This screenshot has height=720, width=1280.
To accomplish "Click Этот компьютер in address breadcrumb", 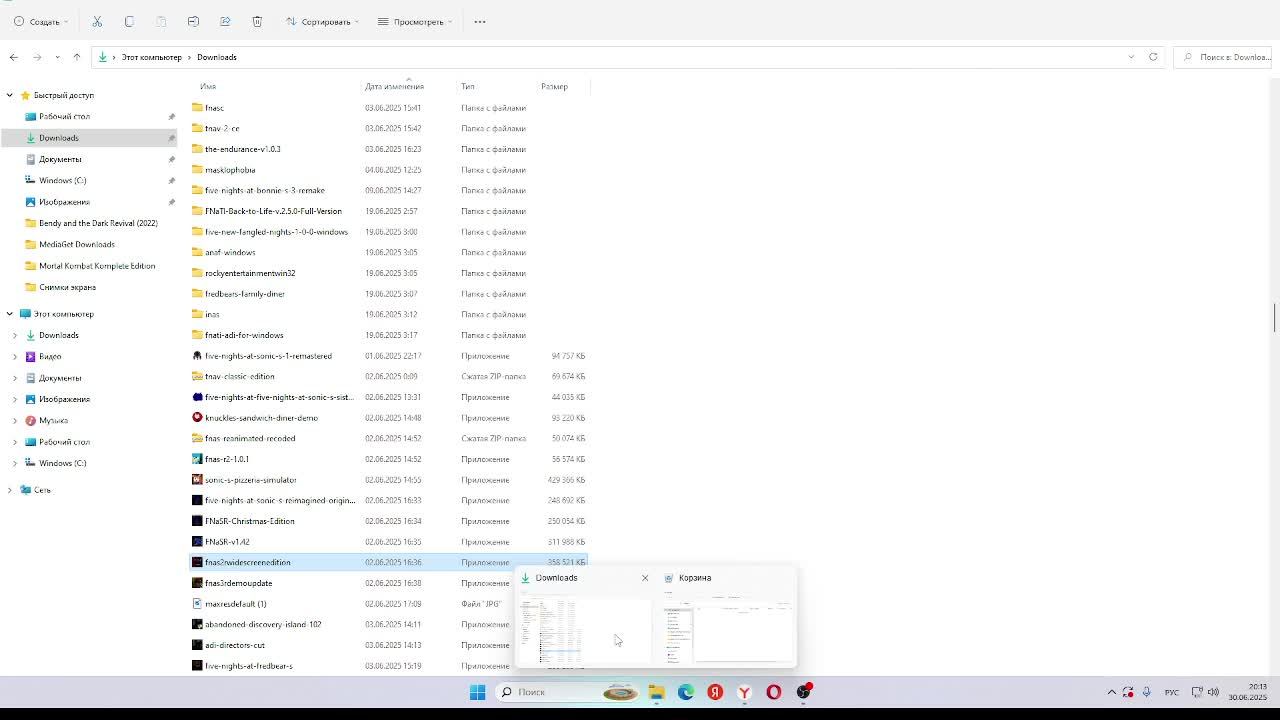I will point(152,57).
